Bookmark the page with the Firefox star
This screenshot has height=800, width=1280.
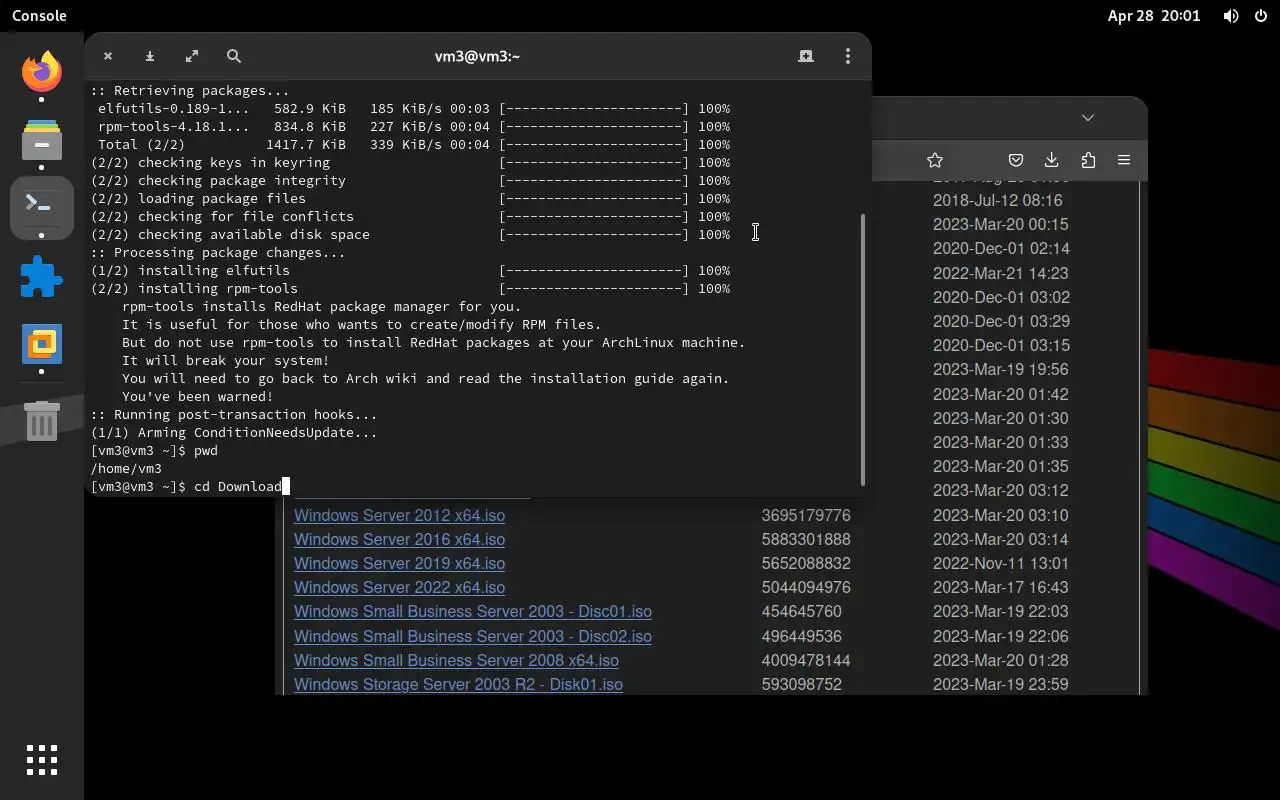[935, 160]
